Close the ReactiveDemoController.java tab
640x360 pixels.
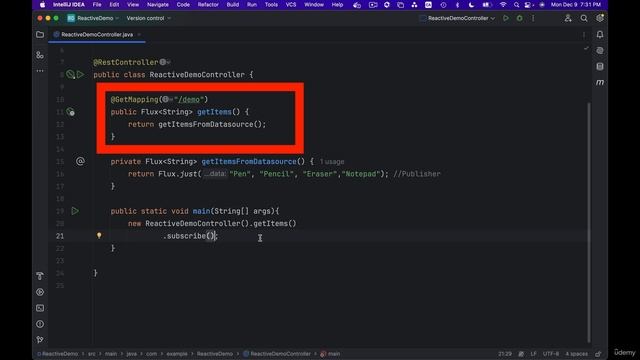139,35
